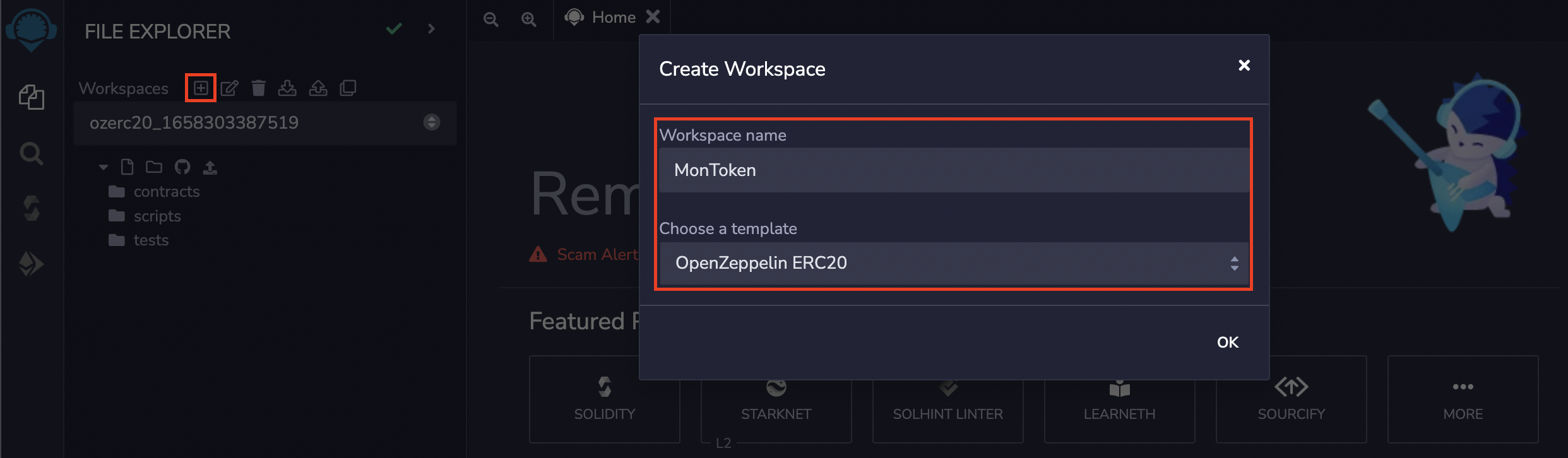Click the rename workspace icon
Viewport: 1568px width, 458px height.
click(x=229, y=88)
